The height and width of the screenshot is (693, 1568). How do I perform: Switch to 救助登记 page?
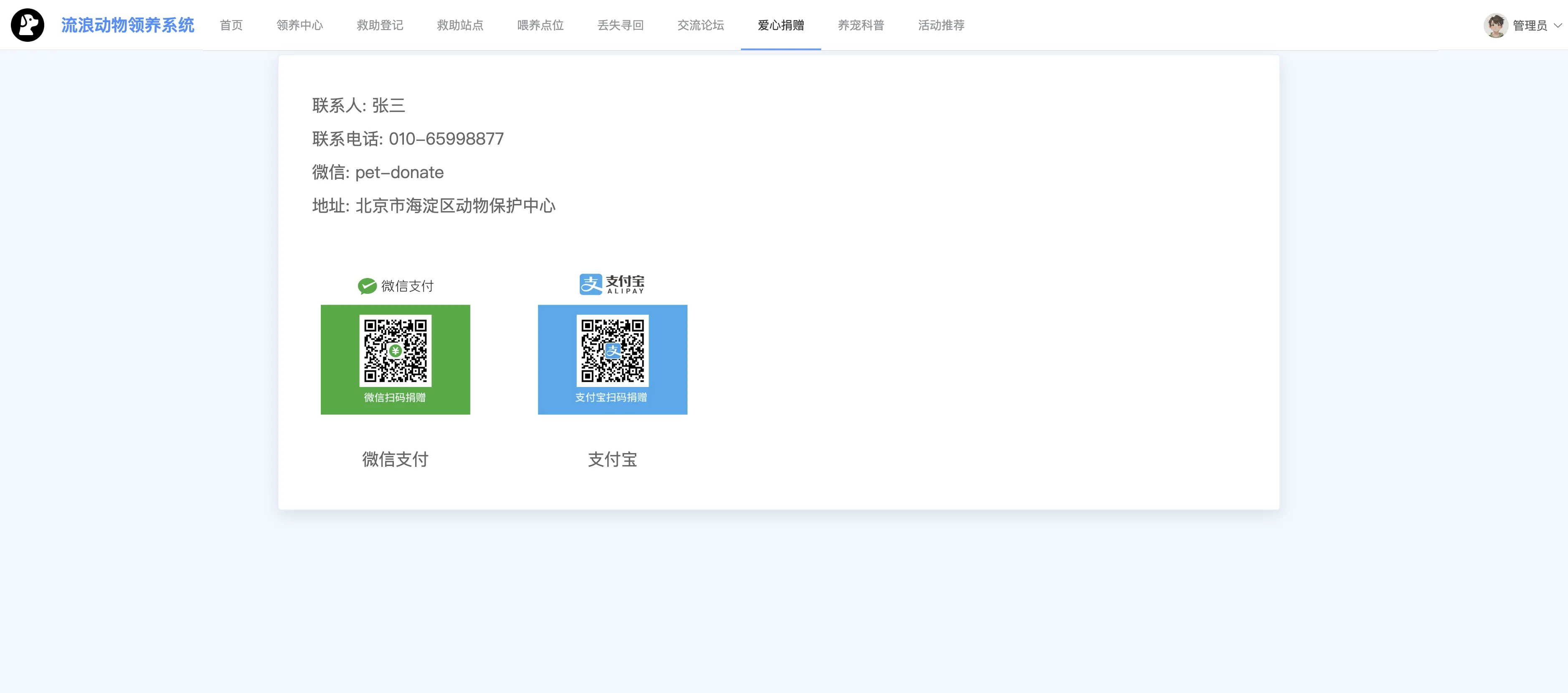pyautogui.click(x=380, y=25)
